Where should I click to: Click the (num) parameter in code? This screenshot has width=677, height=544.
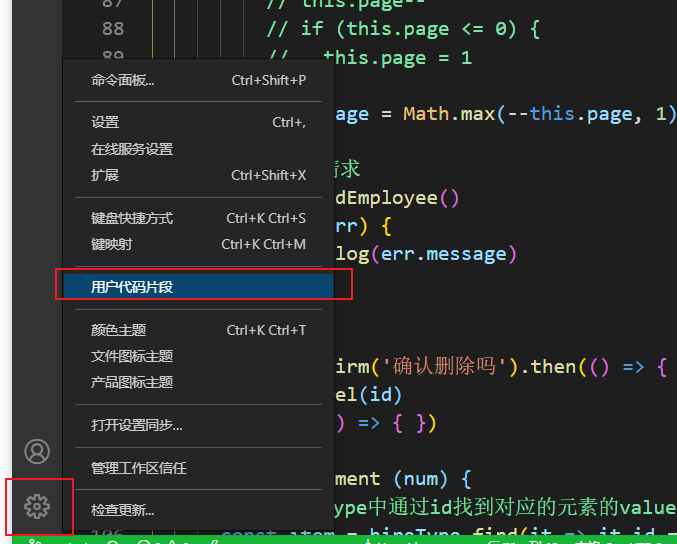point(421,479)
